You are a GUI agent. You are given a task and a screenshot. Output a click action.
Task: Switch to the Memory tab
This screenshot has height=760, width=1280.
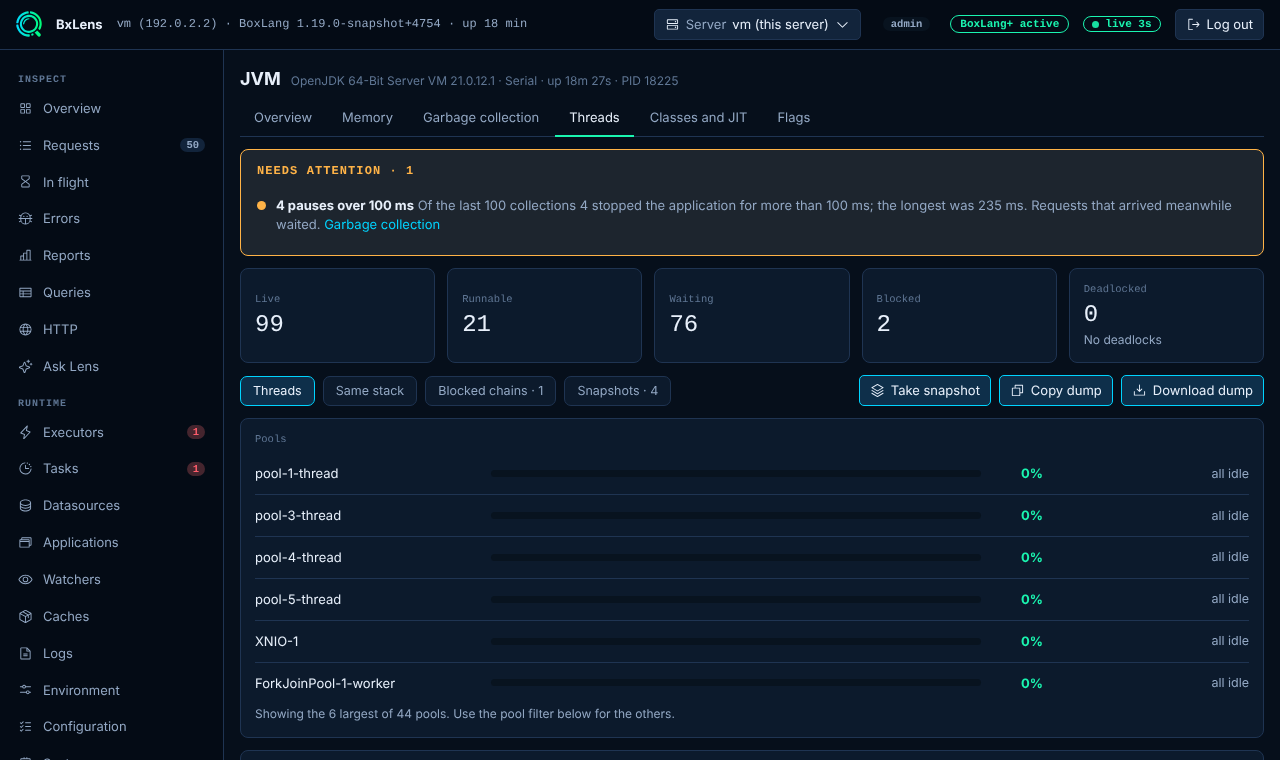click(x=367, y=117)
